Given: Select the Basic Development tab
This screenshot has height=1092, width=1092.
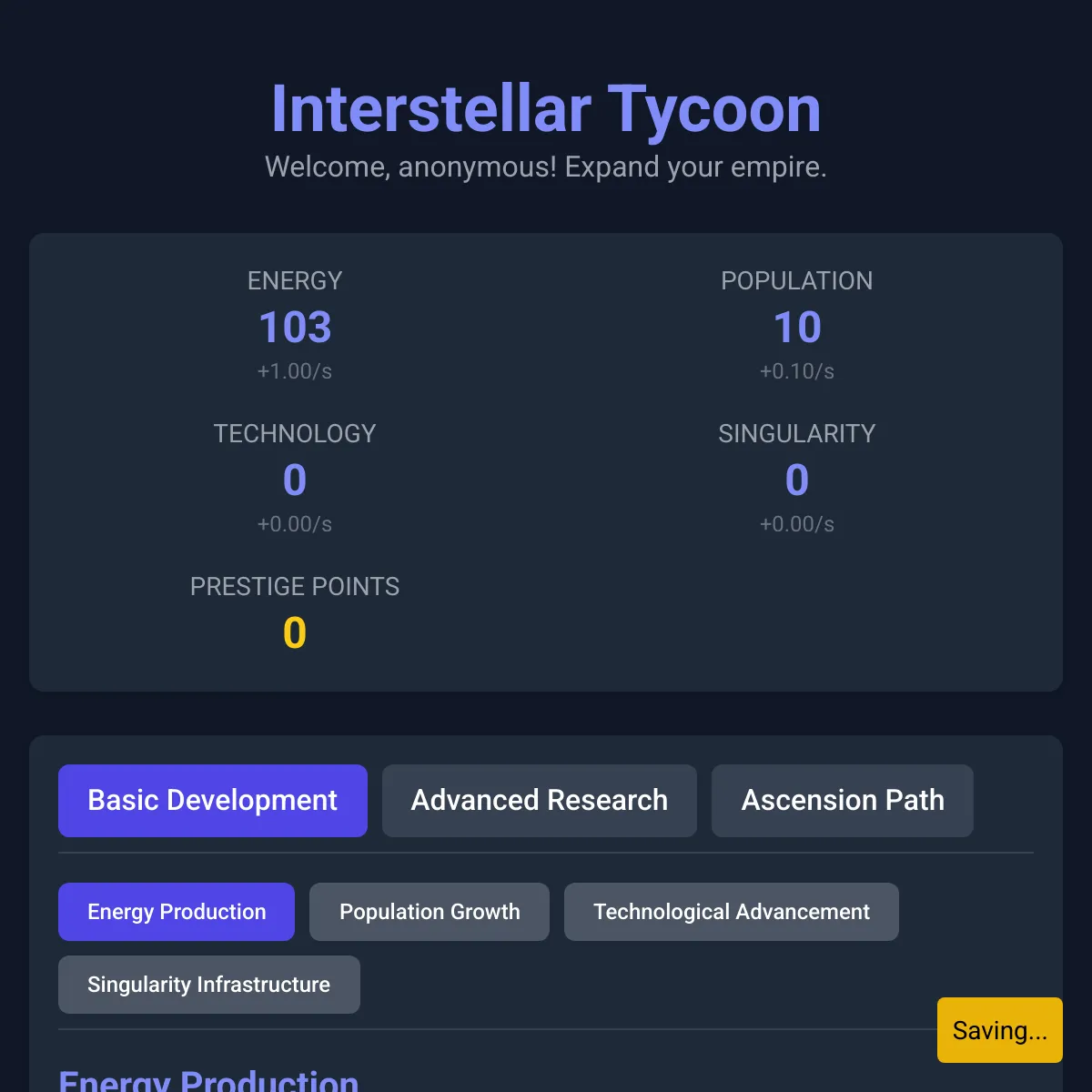Looking at the screenshot, I should point(212,801).
